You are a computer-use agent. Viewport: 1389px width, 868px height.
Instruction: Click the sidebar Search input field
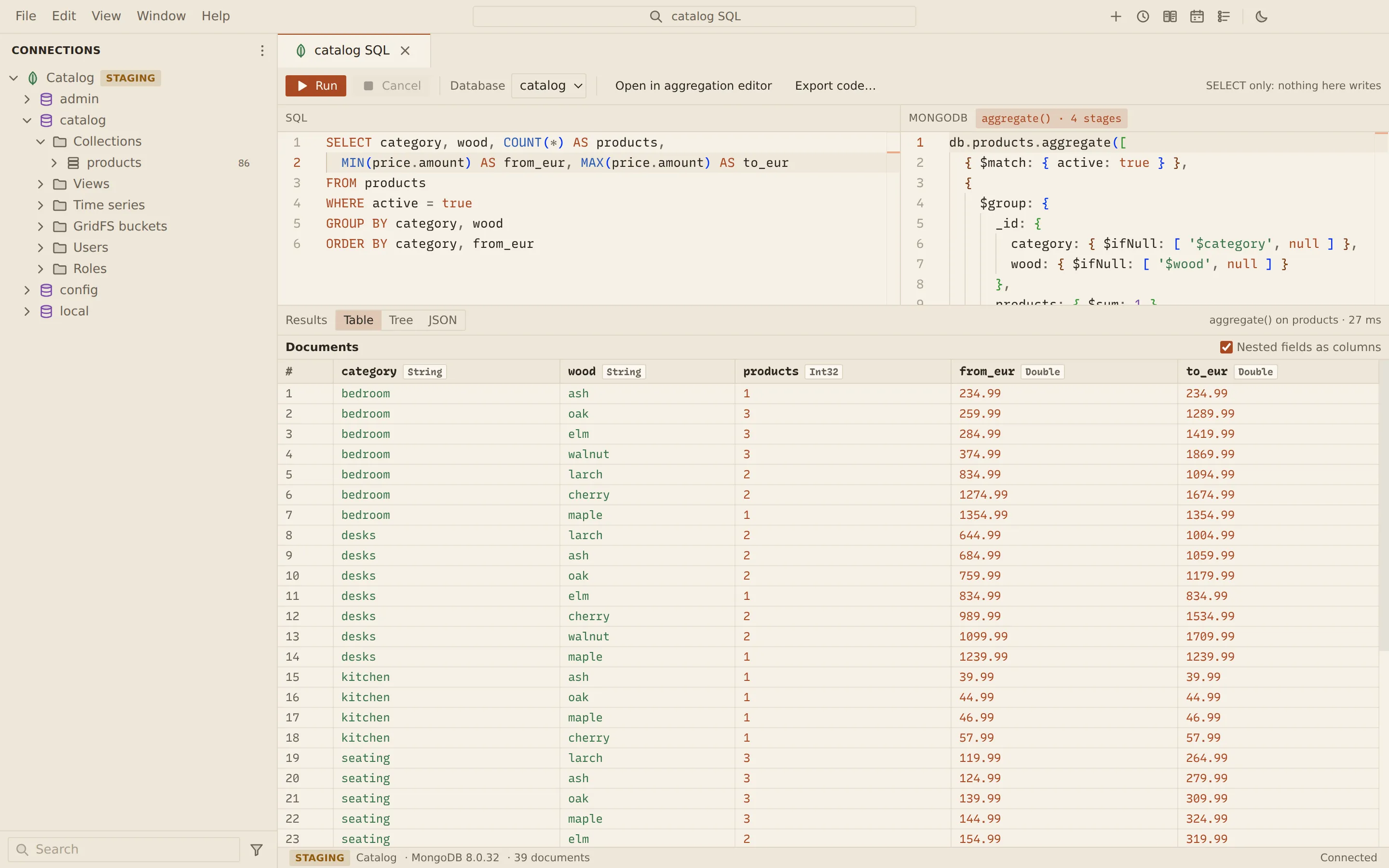(123, 850)
